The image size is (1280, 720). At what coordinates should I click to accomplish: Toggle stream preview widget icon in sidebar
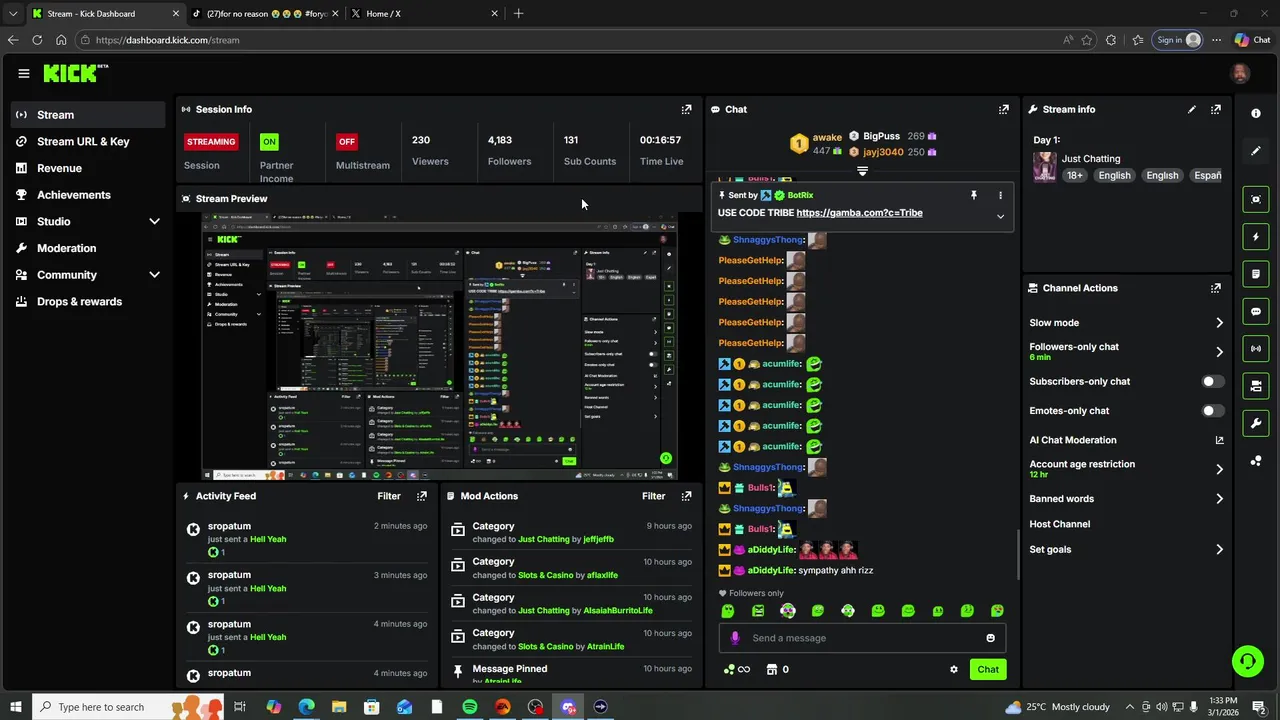pyautogui.click(x=1256, y=199)
